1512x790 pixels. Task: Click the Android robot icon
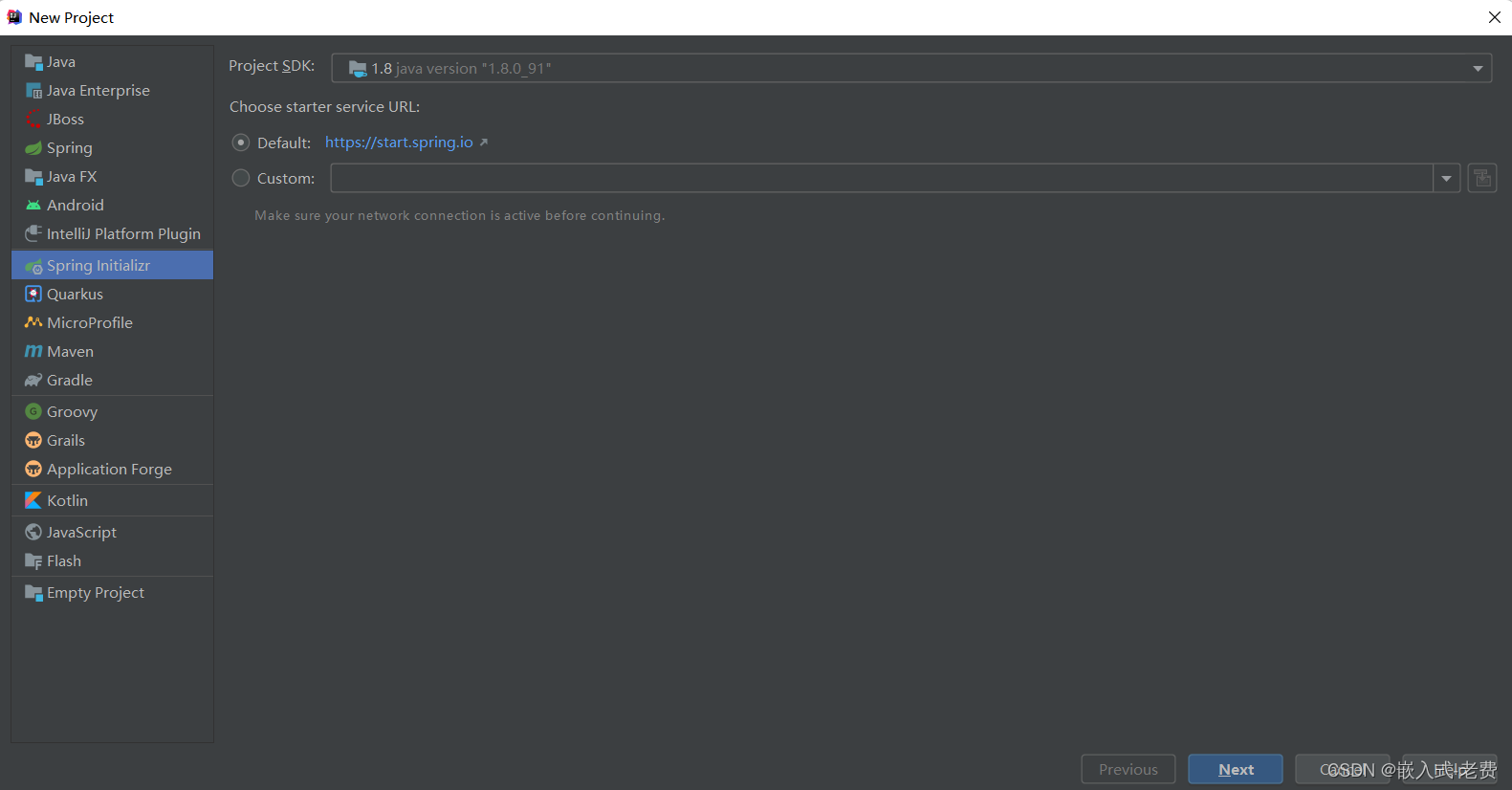pyautogui.click(x=33, y=206)
